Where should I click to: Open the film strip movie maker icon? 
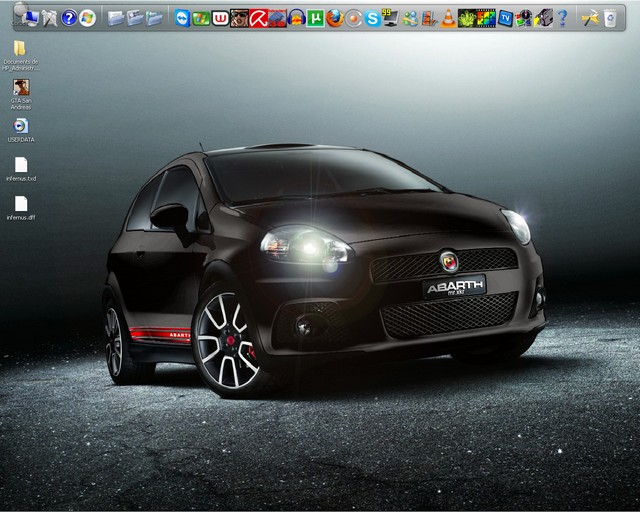click(429, 18)
